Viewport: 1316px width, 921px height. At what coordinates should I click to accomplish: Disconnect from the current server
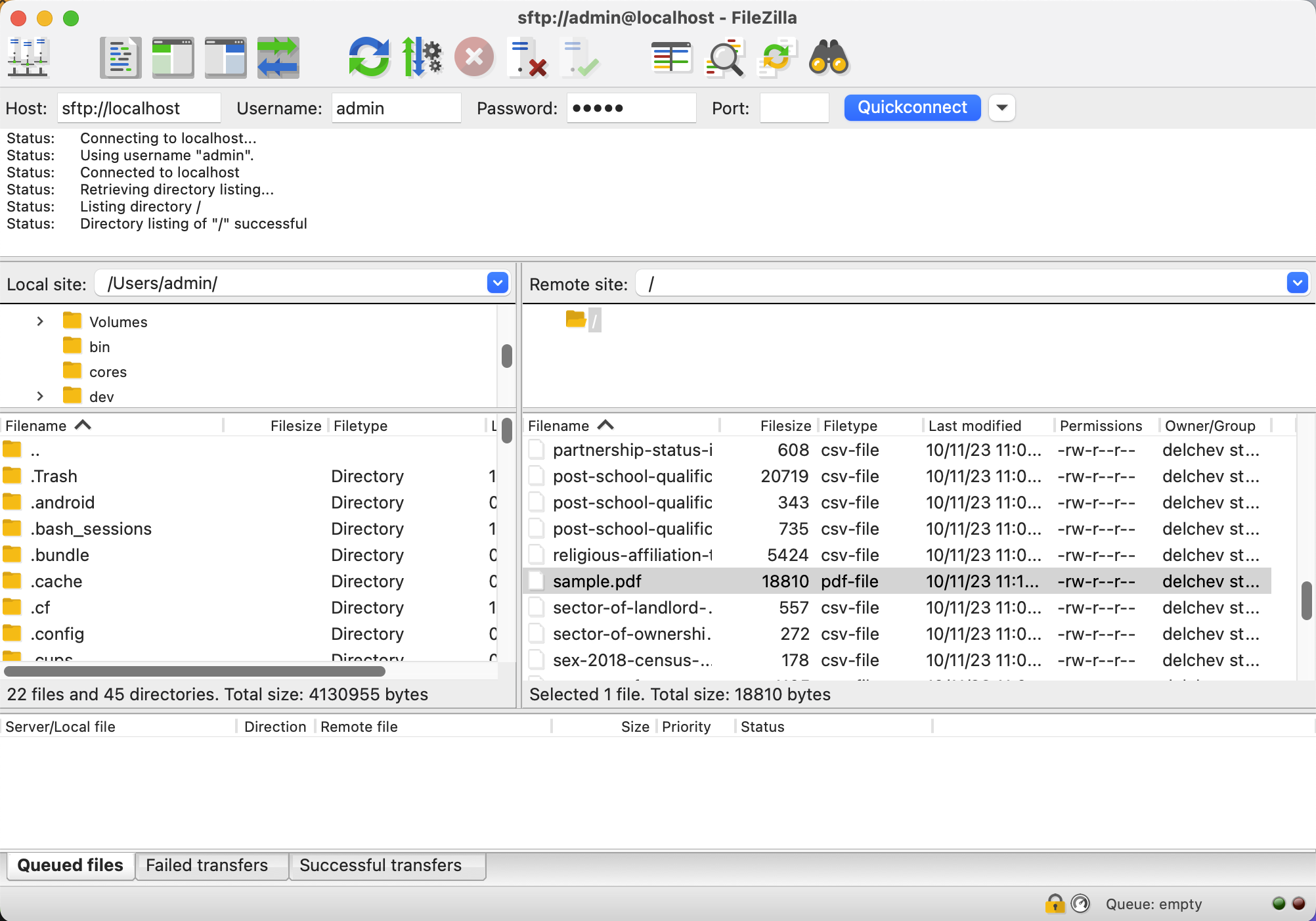(527, 58)
